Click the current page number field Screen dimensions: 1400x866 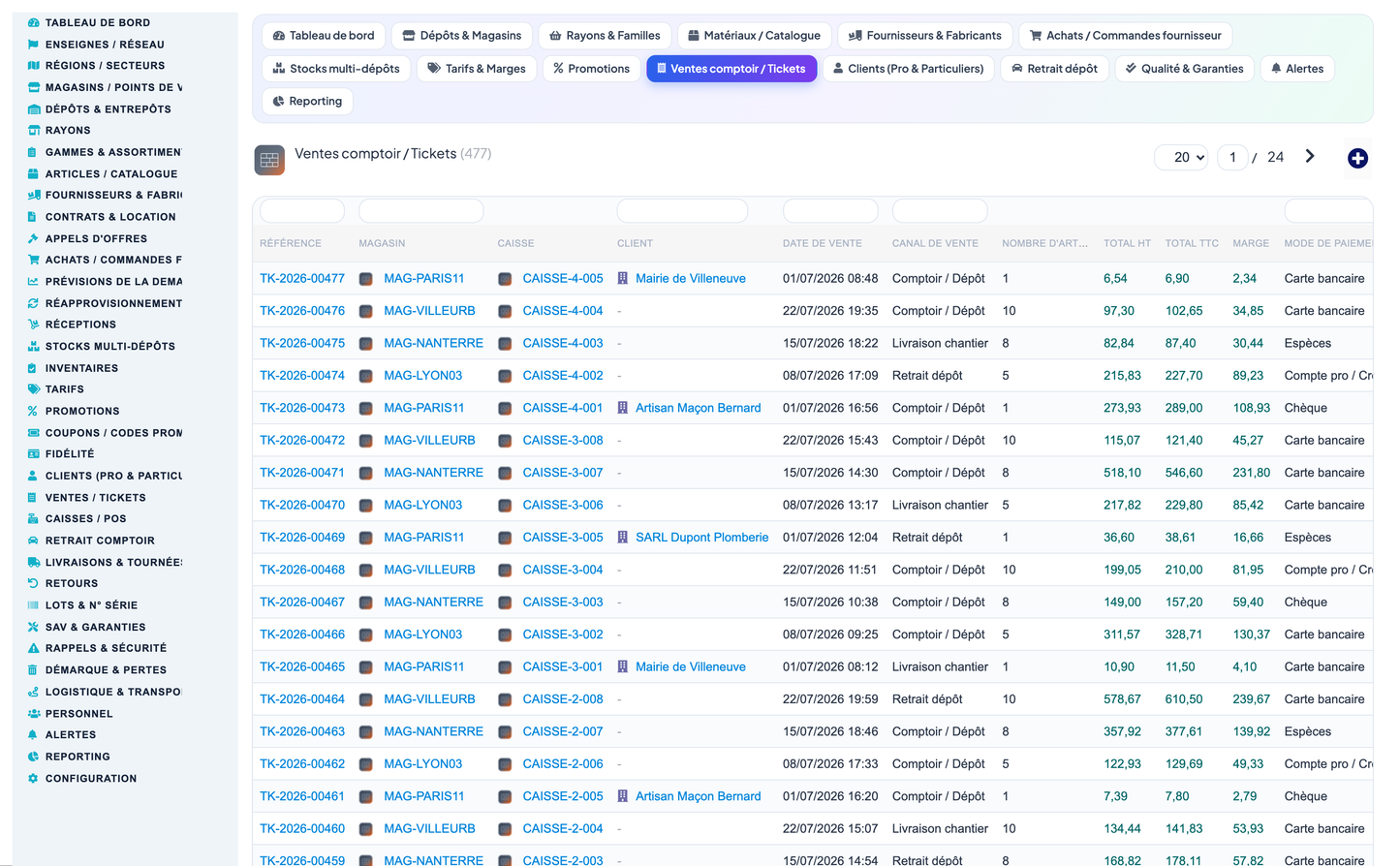(x=1232, y=157)
